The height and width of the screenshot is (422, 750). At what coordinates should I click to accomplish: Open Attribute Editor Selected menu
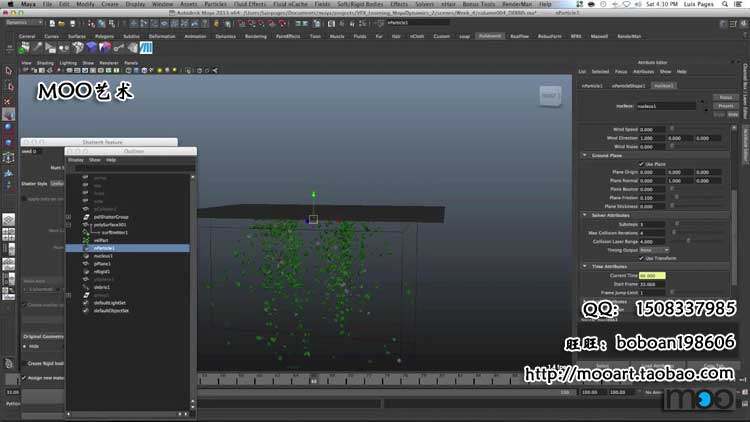pyautogui.click(x=600, y=72)
